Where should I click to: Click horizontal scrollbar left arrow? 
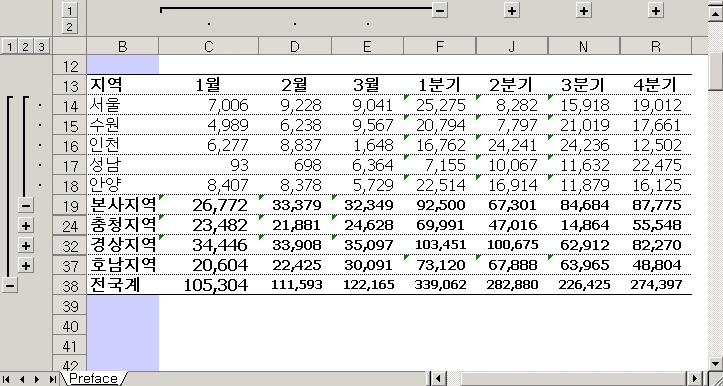[439, 379]
